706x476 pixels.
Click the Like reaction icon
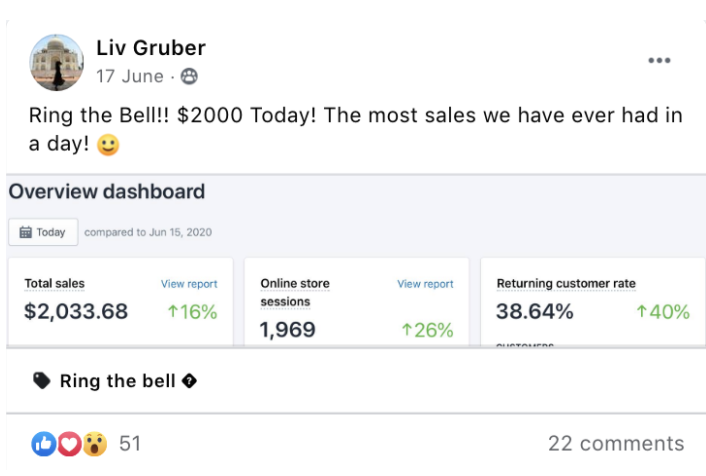tap(45, 444)
